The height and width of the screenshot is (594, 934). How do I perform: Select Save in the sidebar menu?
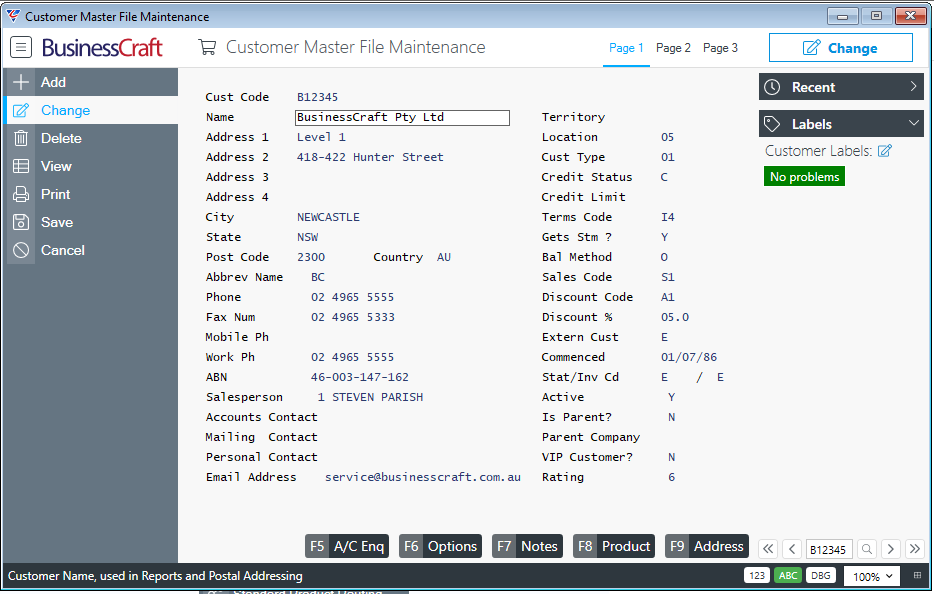[92, 222]
